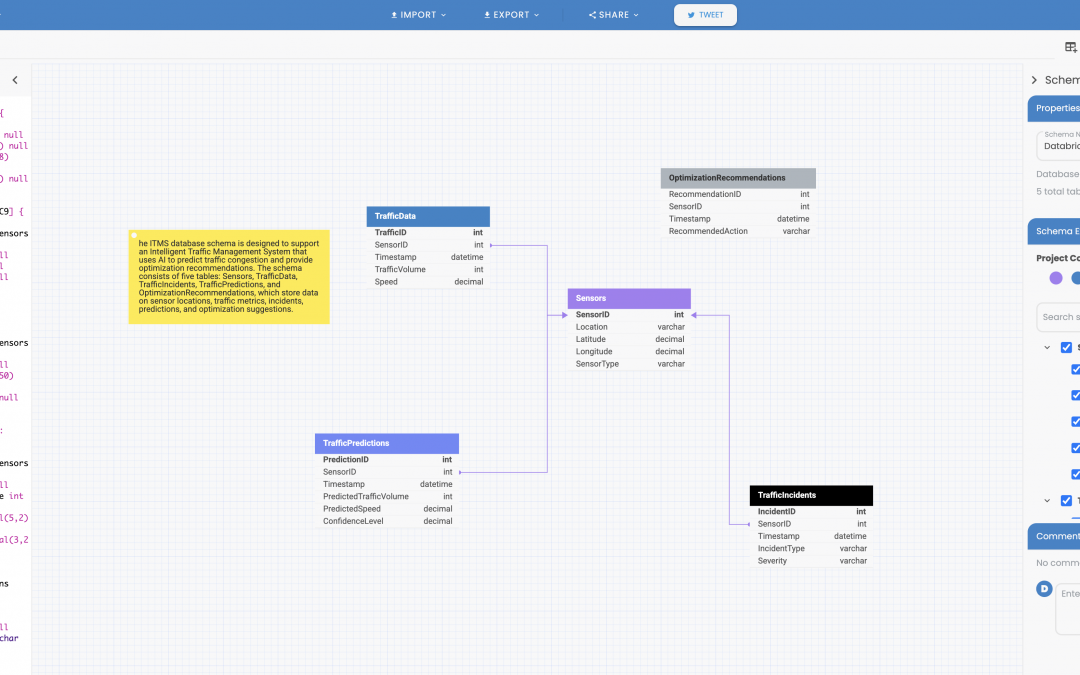This screenshot has height=675, width=1080.
Task: Collapse the left code panel with the back arrow
Action: [x=15, y=80]
